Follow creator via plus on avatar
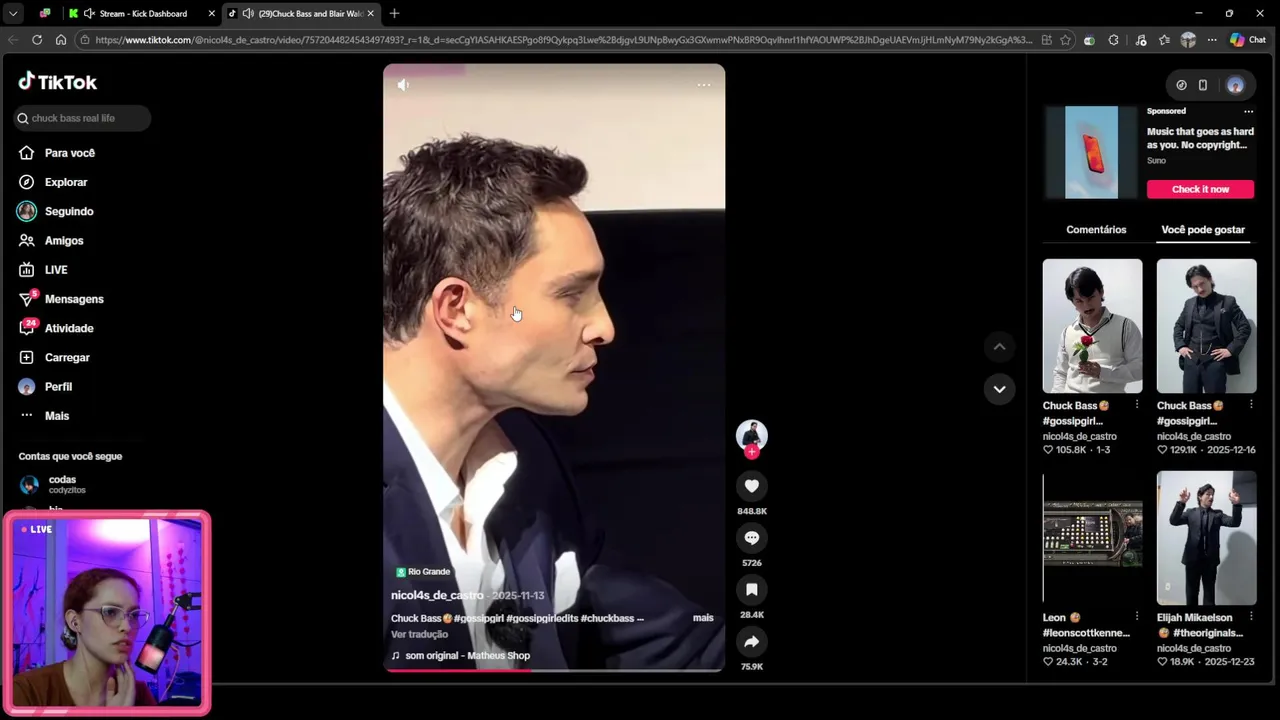 click(x=752, y=452)
